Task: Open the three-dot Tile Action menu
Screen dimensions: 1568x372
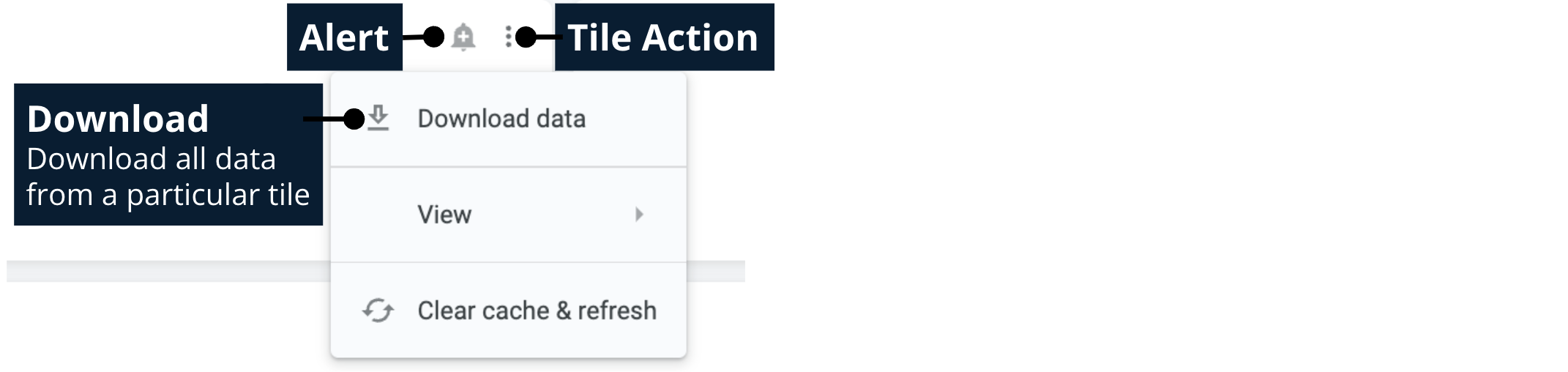Action: [509, 37]
